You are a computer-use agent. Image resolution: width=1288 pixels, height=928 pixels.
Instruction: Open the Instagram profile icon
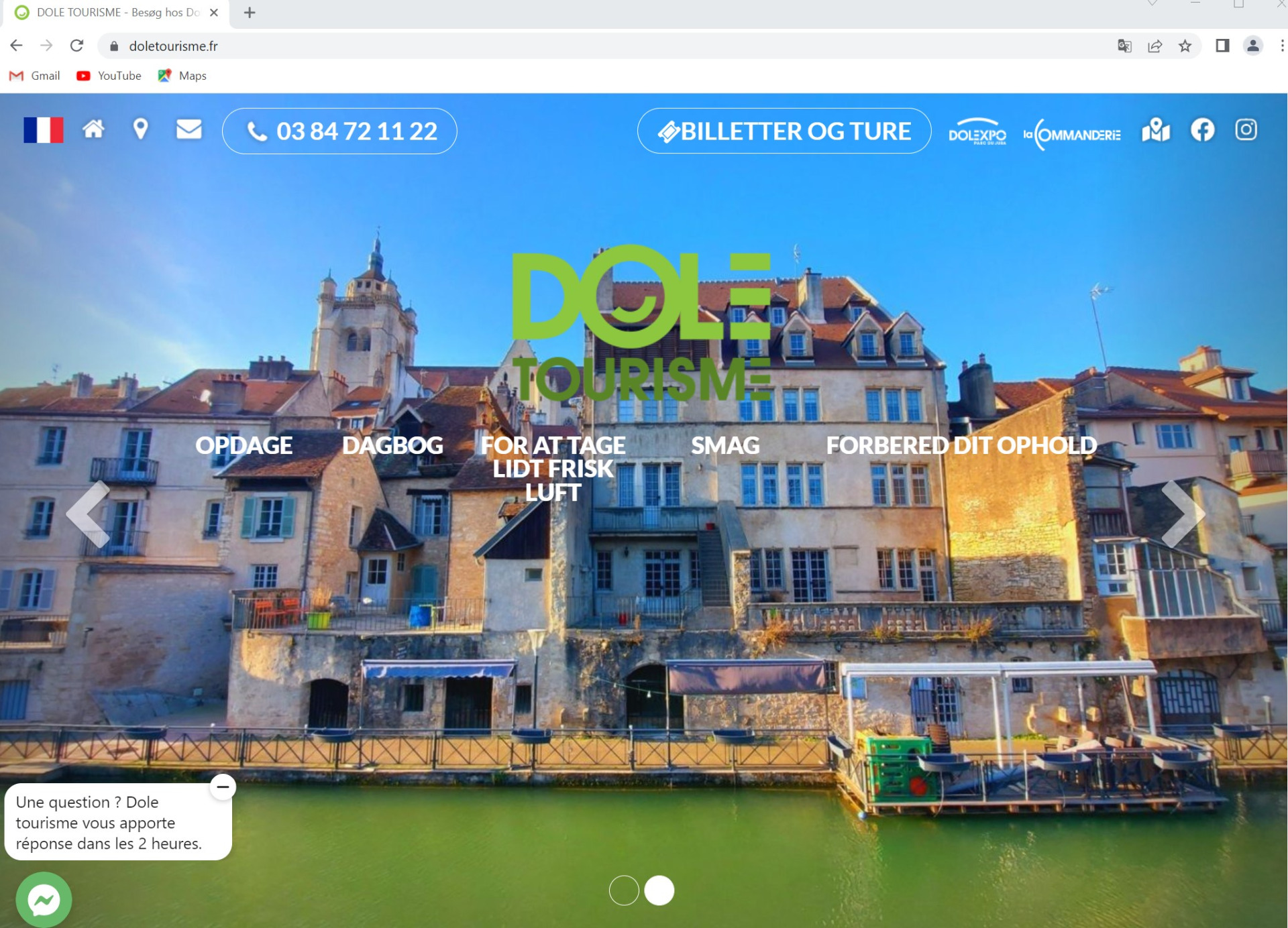pos(1246,129)
